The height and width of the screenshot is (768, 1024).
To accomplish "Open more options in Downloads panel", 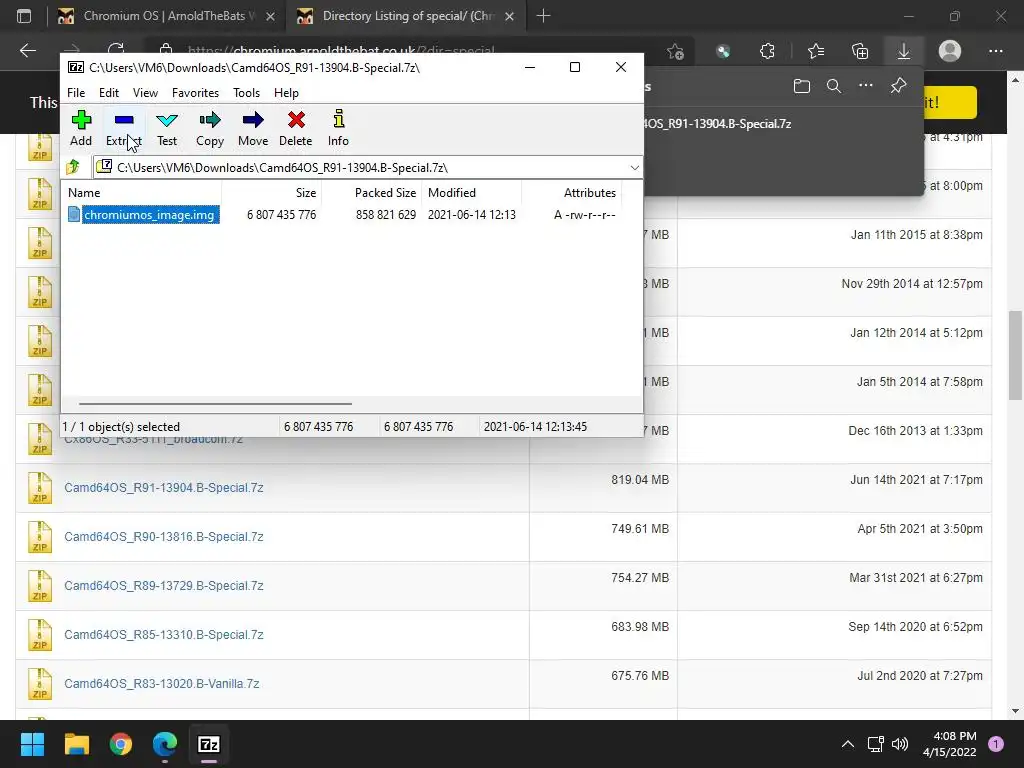I will point(866,86).
